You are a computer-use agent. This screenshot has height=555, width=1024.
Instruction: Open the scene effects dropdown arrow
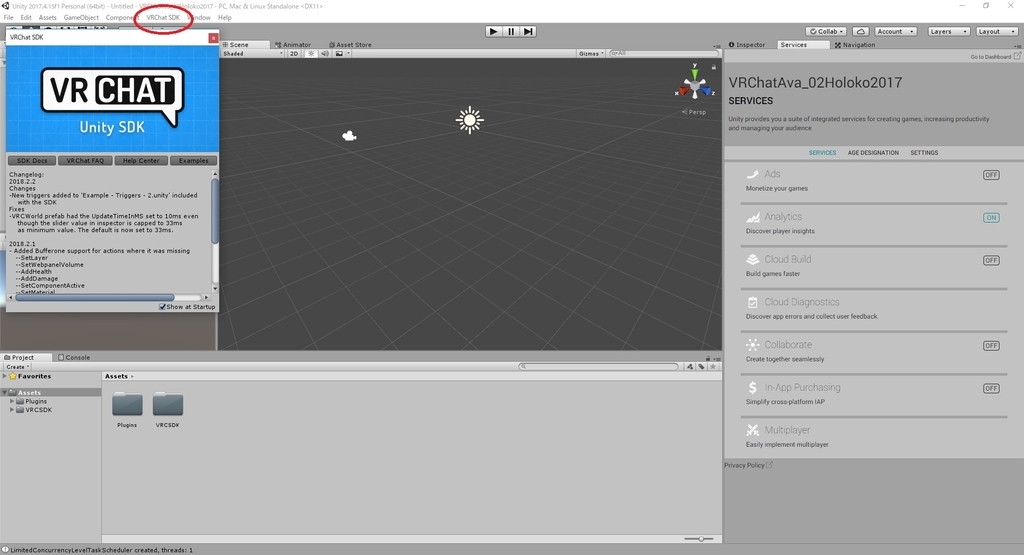(x=348, y=54)
